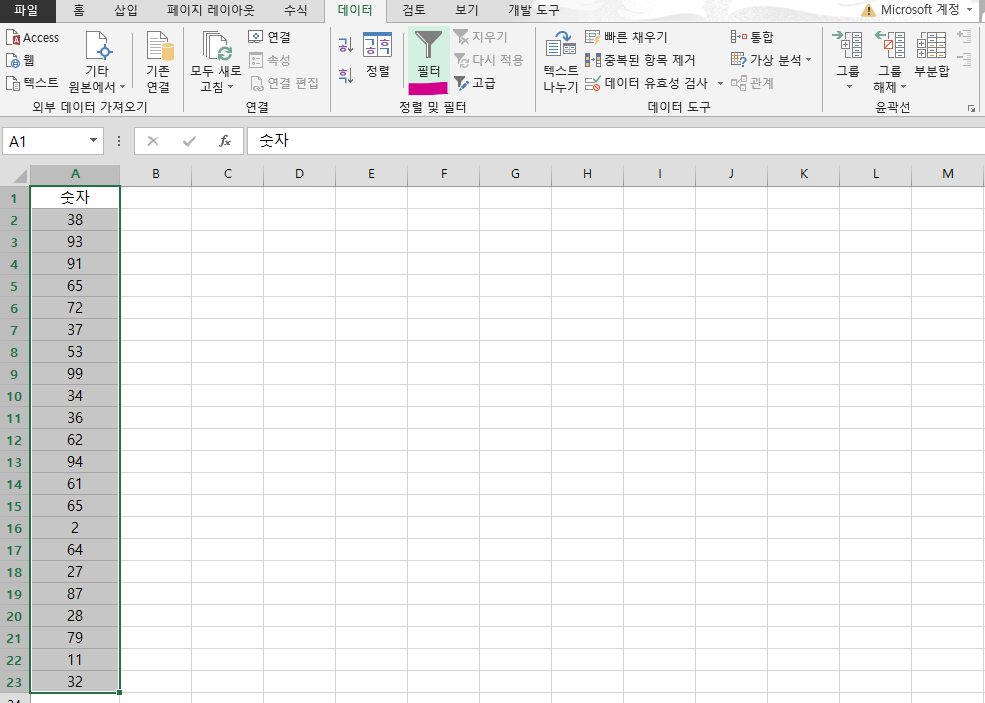Click the hide detail icon in 윤곽선
Image resolution: width=985 pixels, height=703 pixels.
[x=964, y=60]
